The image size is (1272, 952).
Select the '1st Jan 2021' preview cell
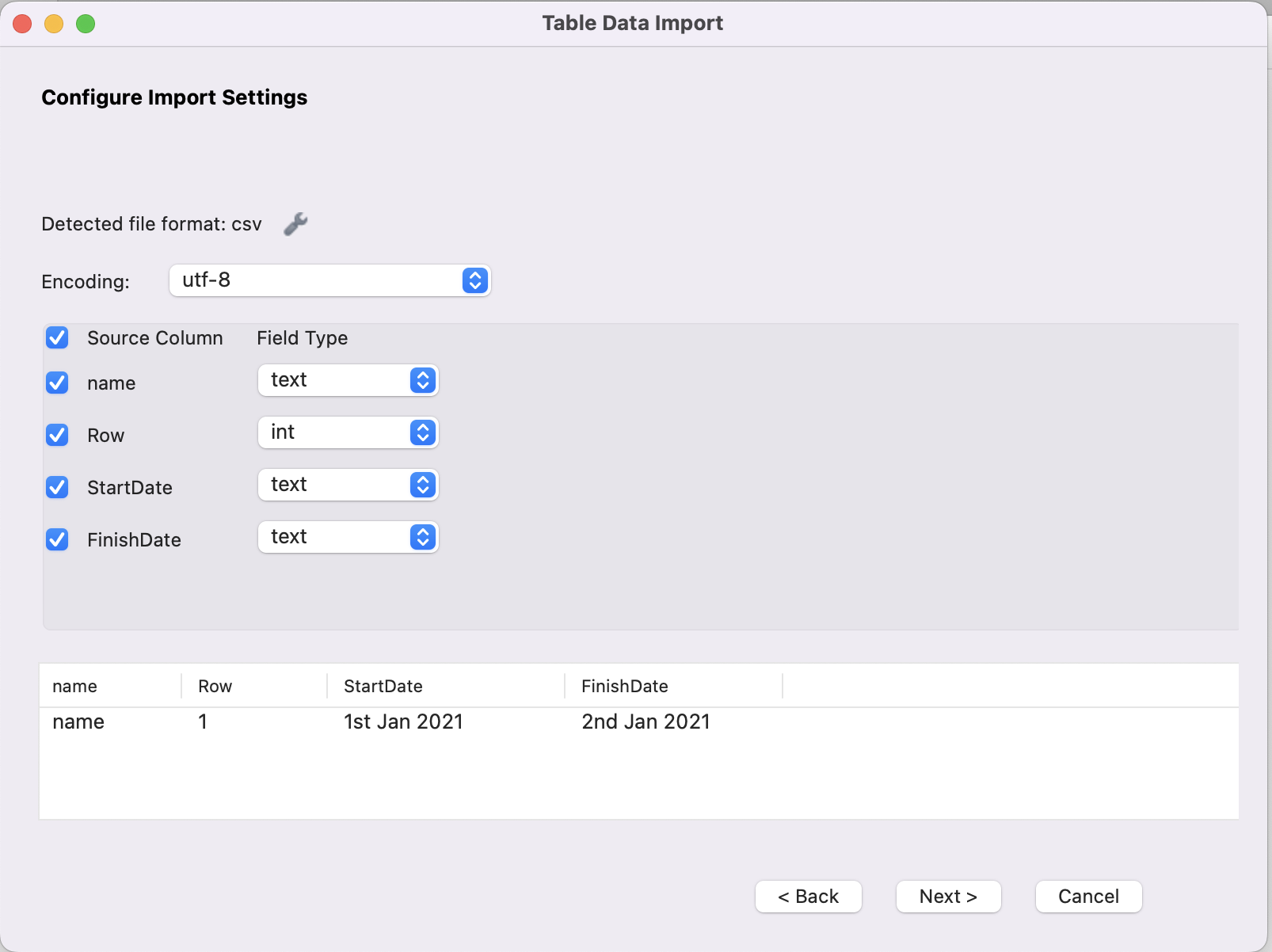[404, 722]
